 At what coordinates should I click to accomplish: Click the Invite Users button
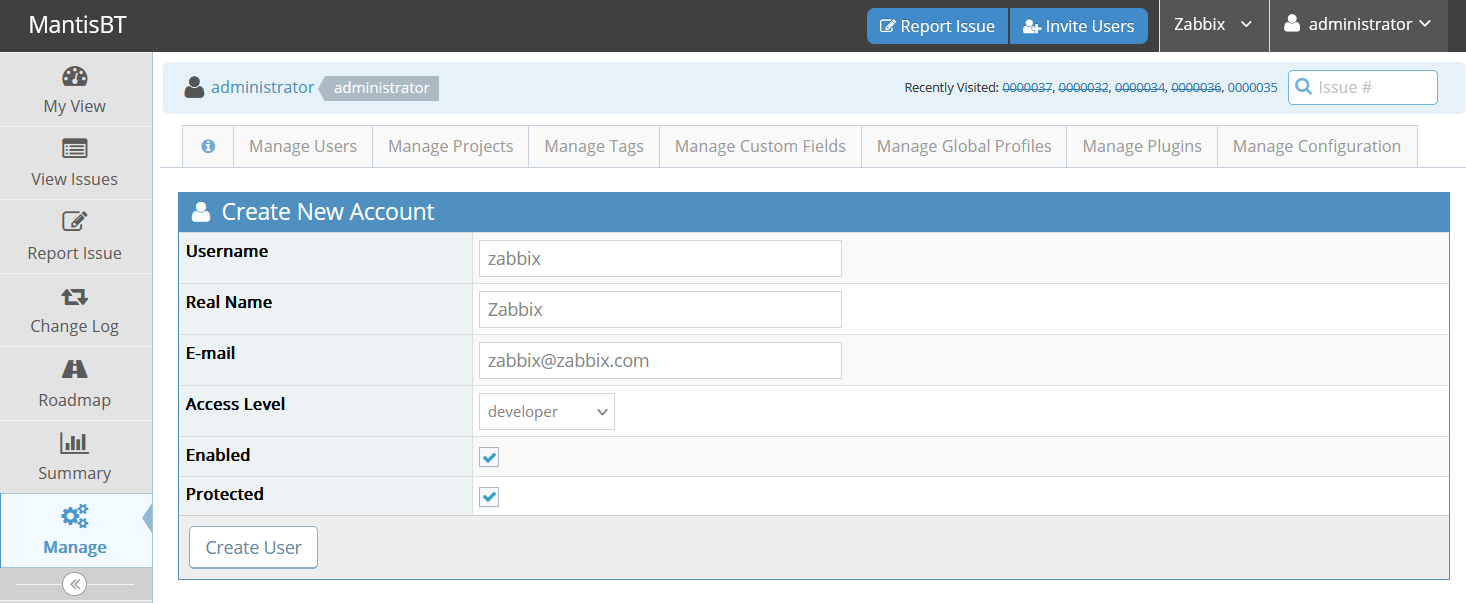click(1078, 26)
